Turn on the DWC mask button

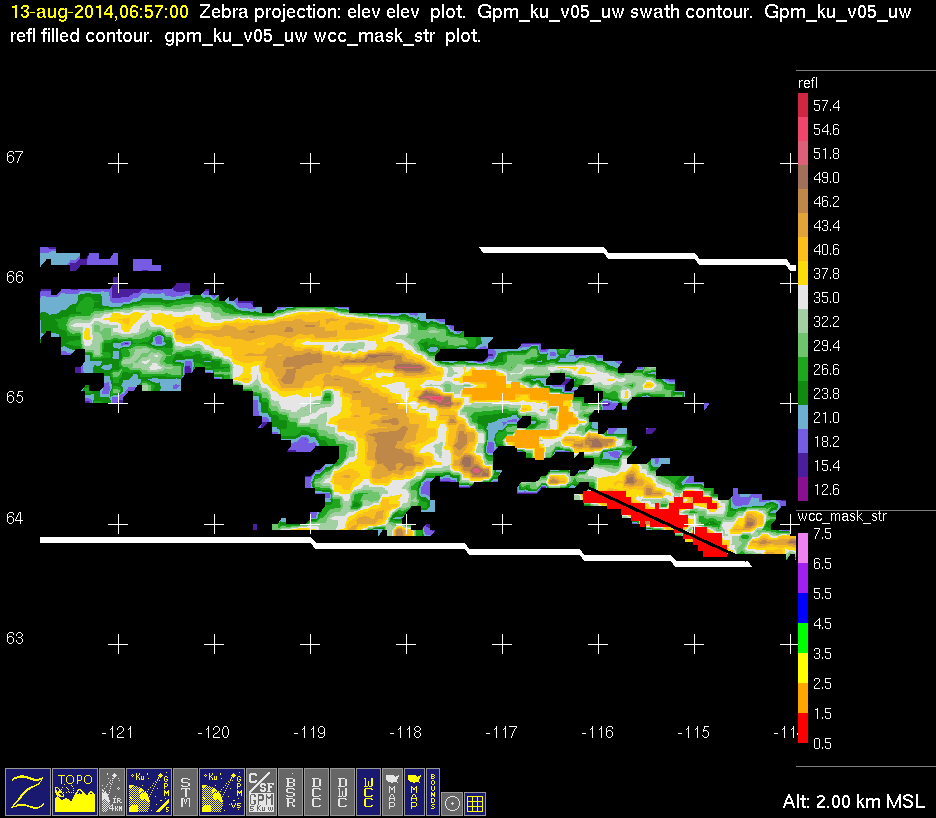[x=342, y=791]
